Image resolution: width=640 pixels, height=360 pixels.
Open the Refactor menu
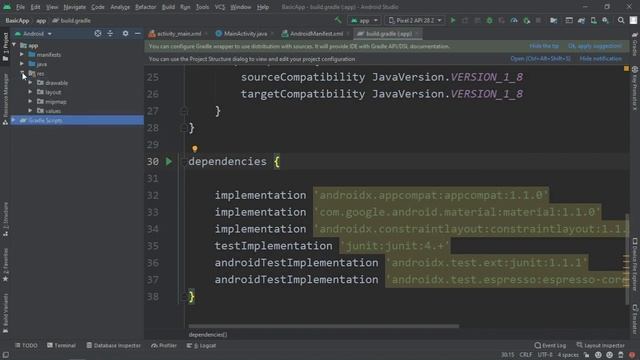click(145, 7)
